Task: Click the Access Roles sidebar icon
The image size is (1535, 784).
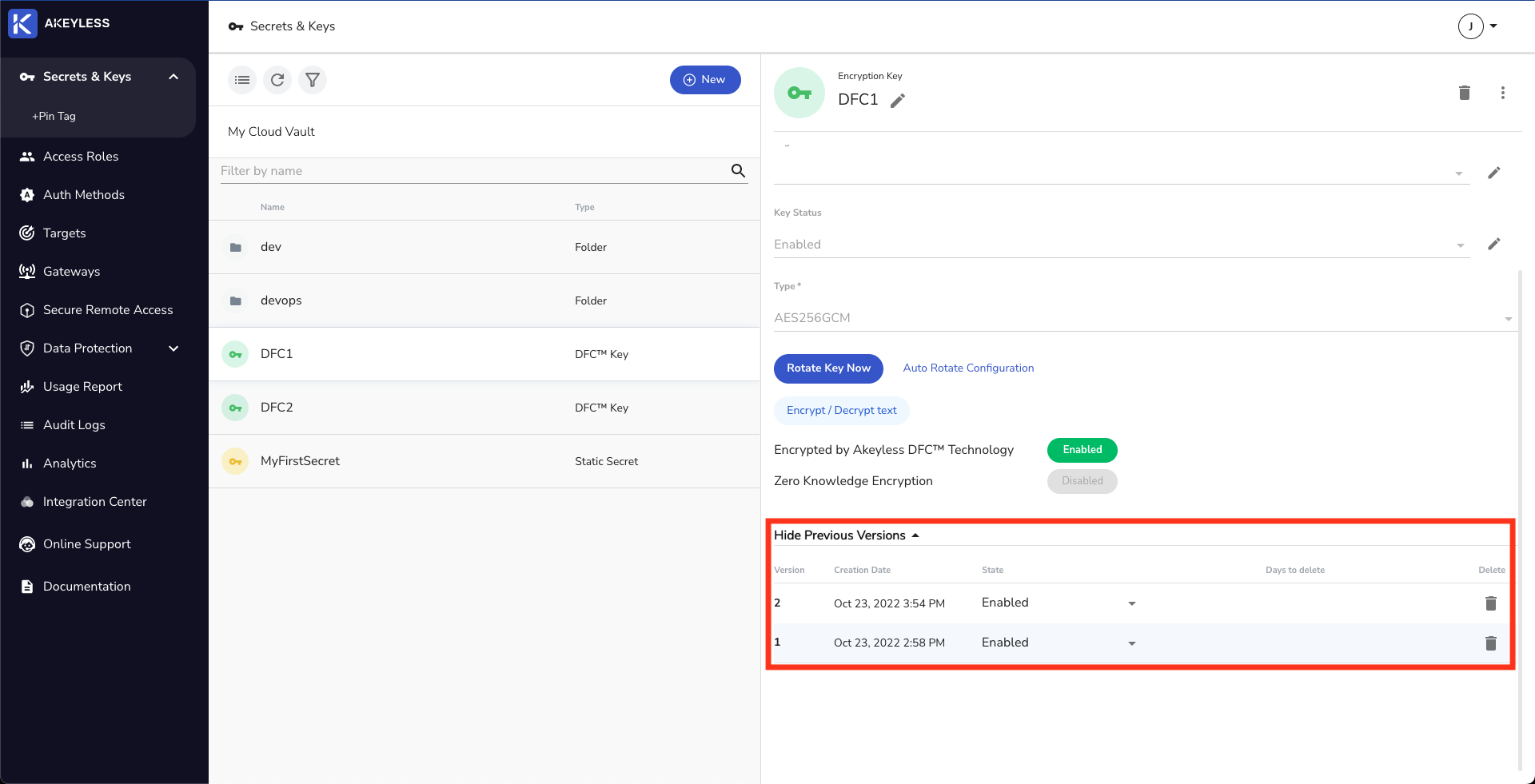Action: pos(27,157)
